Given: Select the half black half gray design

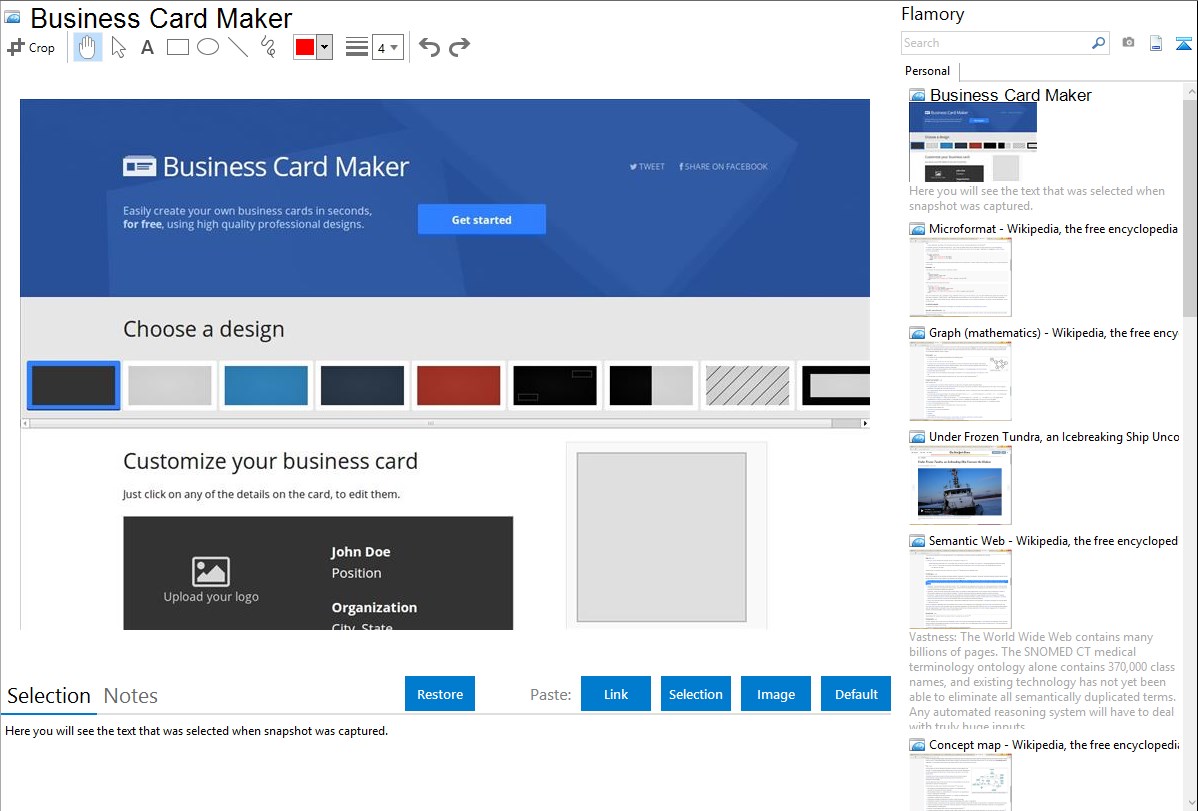Looking at the screenshot, I should click(651, 385).
